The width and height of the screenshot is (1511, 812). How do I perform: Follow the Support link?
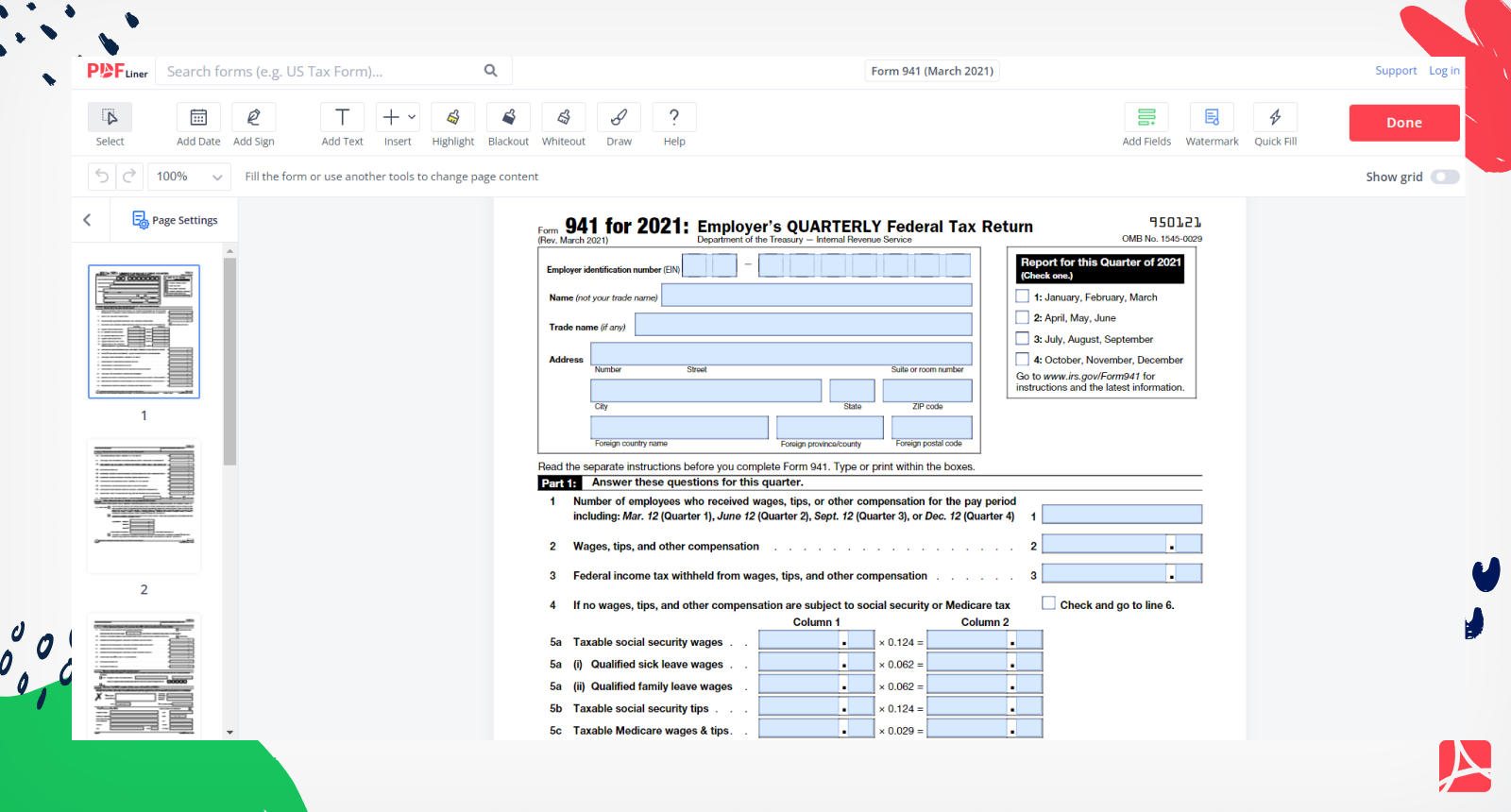1395,71
